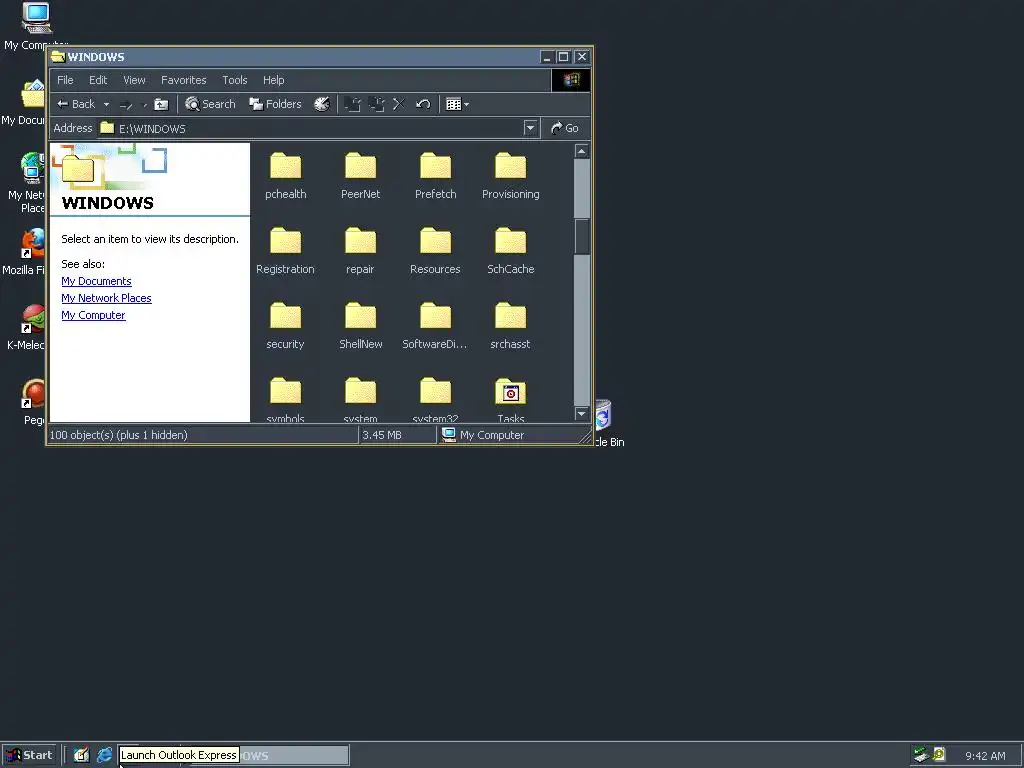The height and width of the screenshot is (768, 1024).
Task: Select the Resources folder
Action: coord(436,251)
